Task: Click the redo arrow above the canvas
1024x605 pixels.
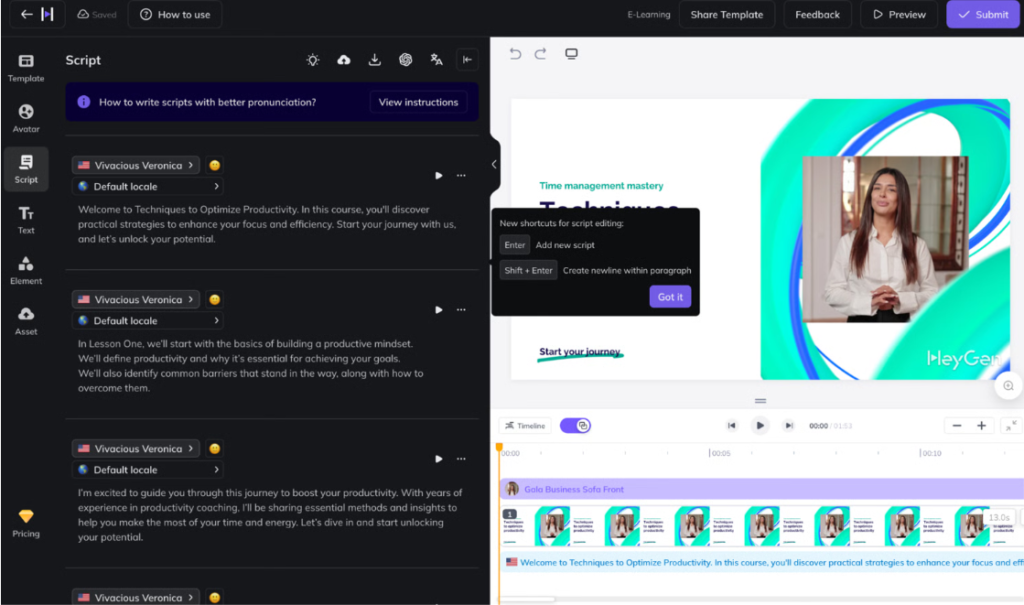Action: pyautogui.click(x=541, y=54)
